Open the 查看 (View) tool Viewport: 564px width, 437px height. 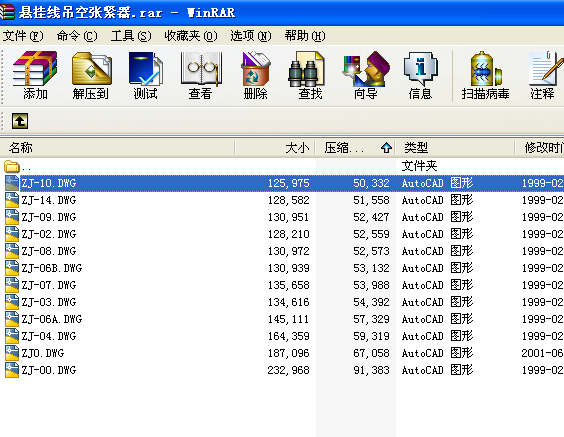[x=201, y=76]
